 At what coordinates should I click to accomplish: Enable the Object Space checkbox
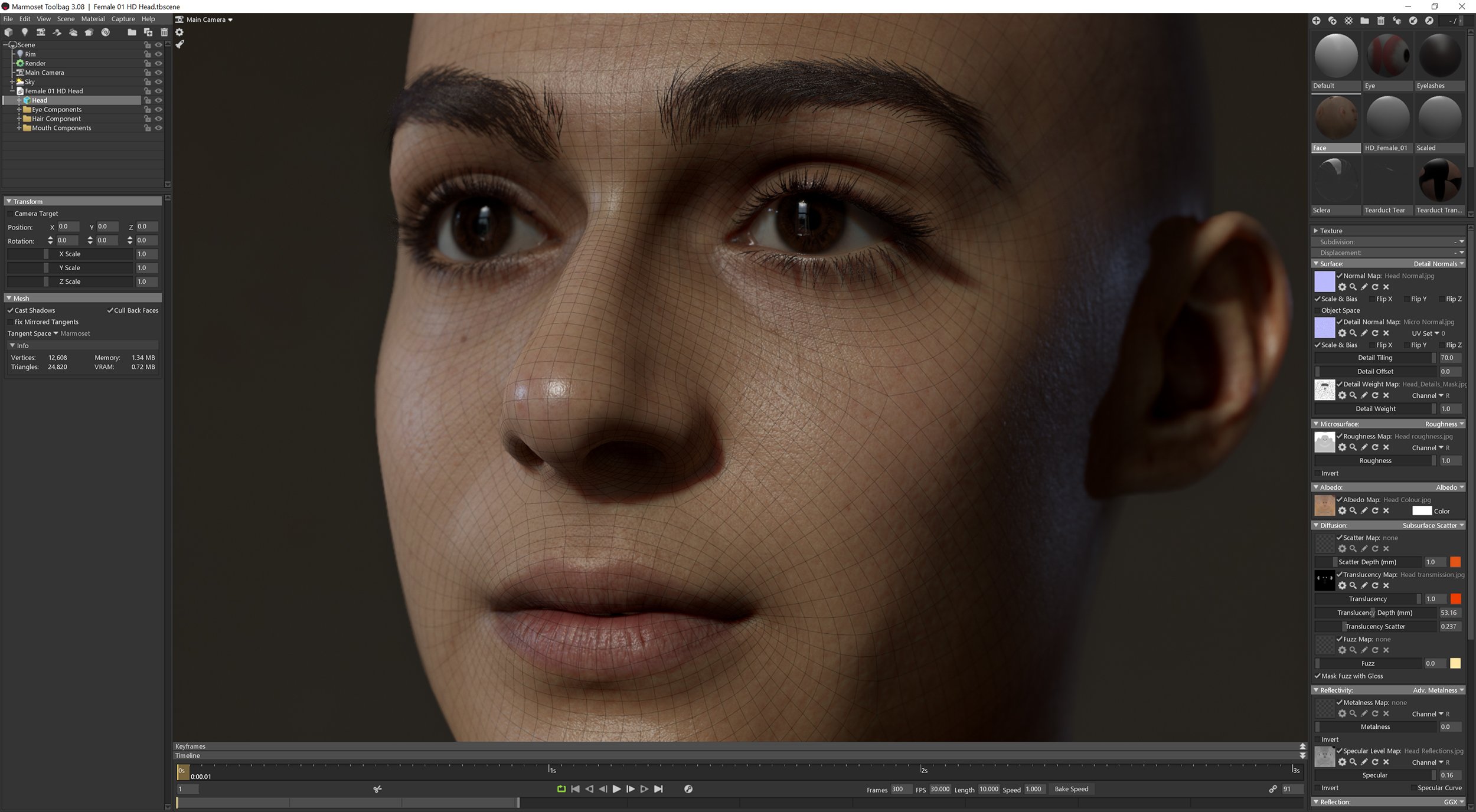1317,310
